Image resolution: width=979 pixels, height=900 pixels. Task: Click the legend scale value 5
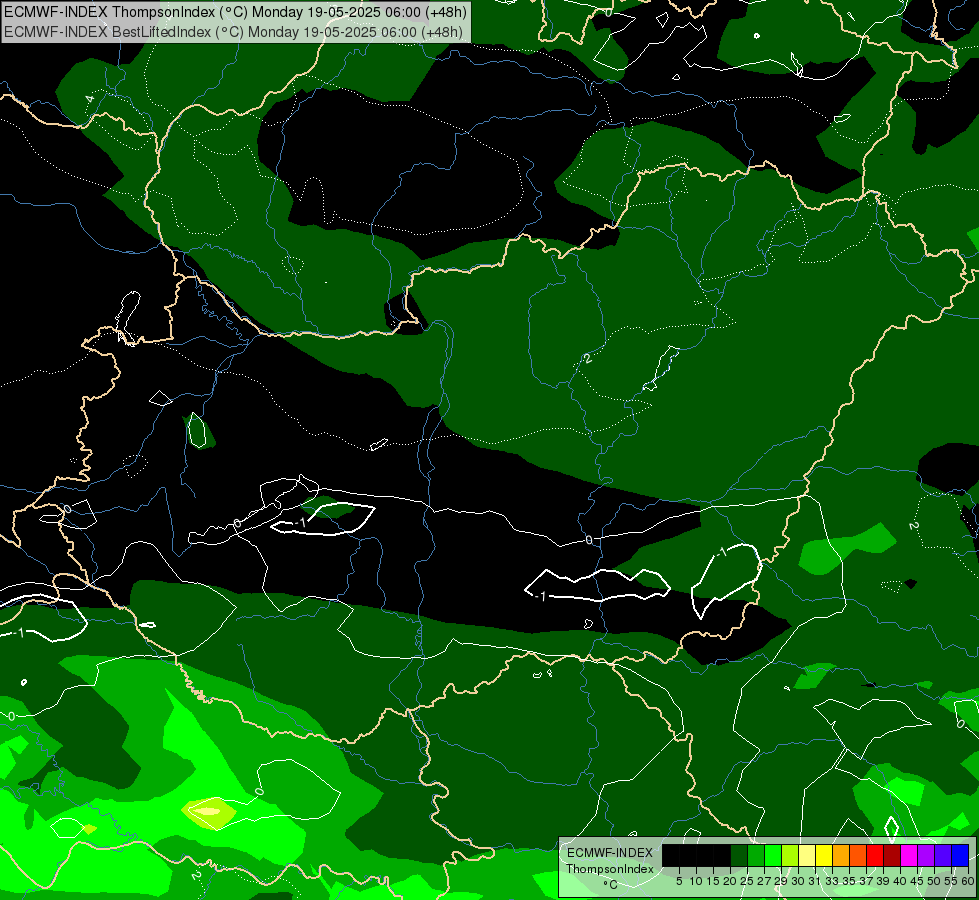point(679,881)
